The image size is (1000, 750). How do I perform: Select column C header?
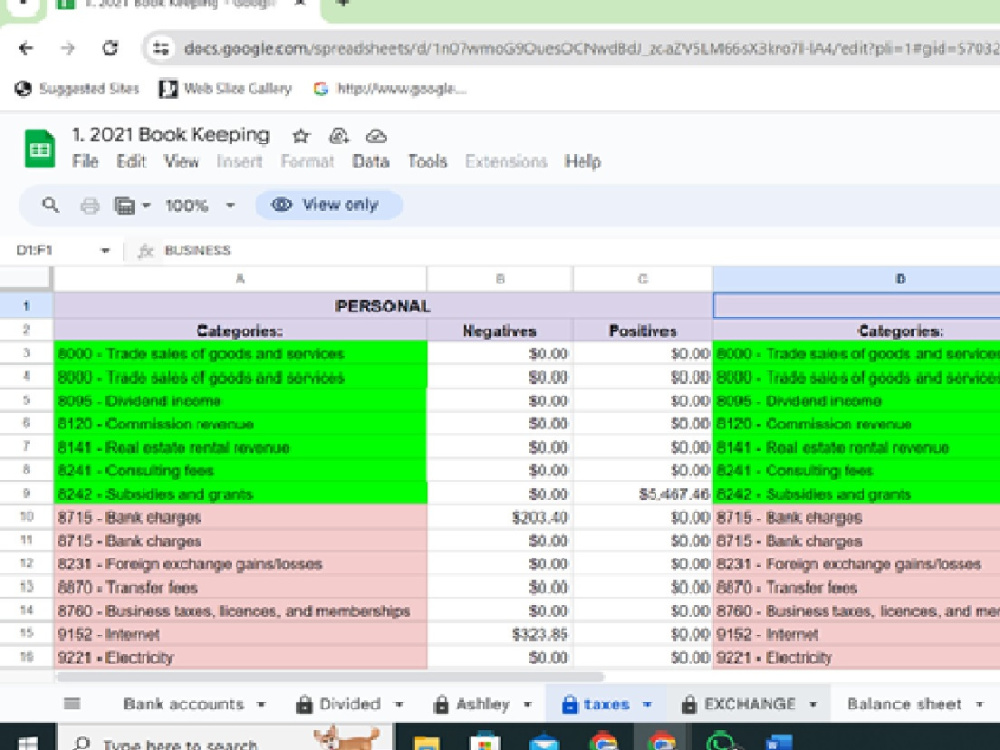click(x=643, y=279)
